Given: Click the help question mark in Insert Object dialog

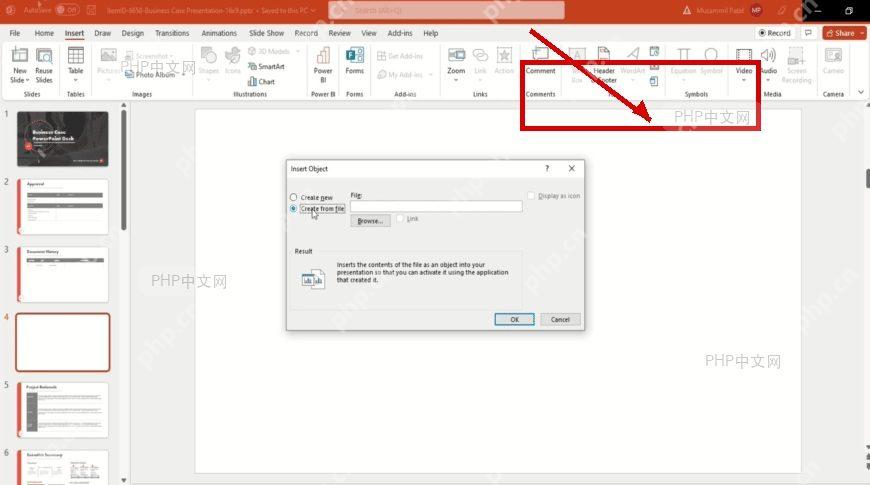Looking at the screenshot, I should tap(547, 168).
